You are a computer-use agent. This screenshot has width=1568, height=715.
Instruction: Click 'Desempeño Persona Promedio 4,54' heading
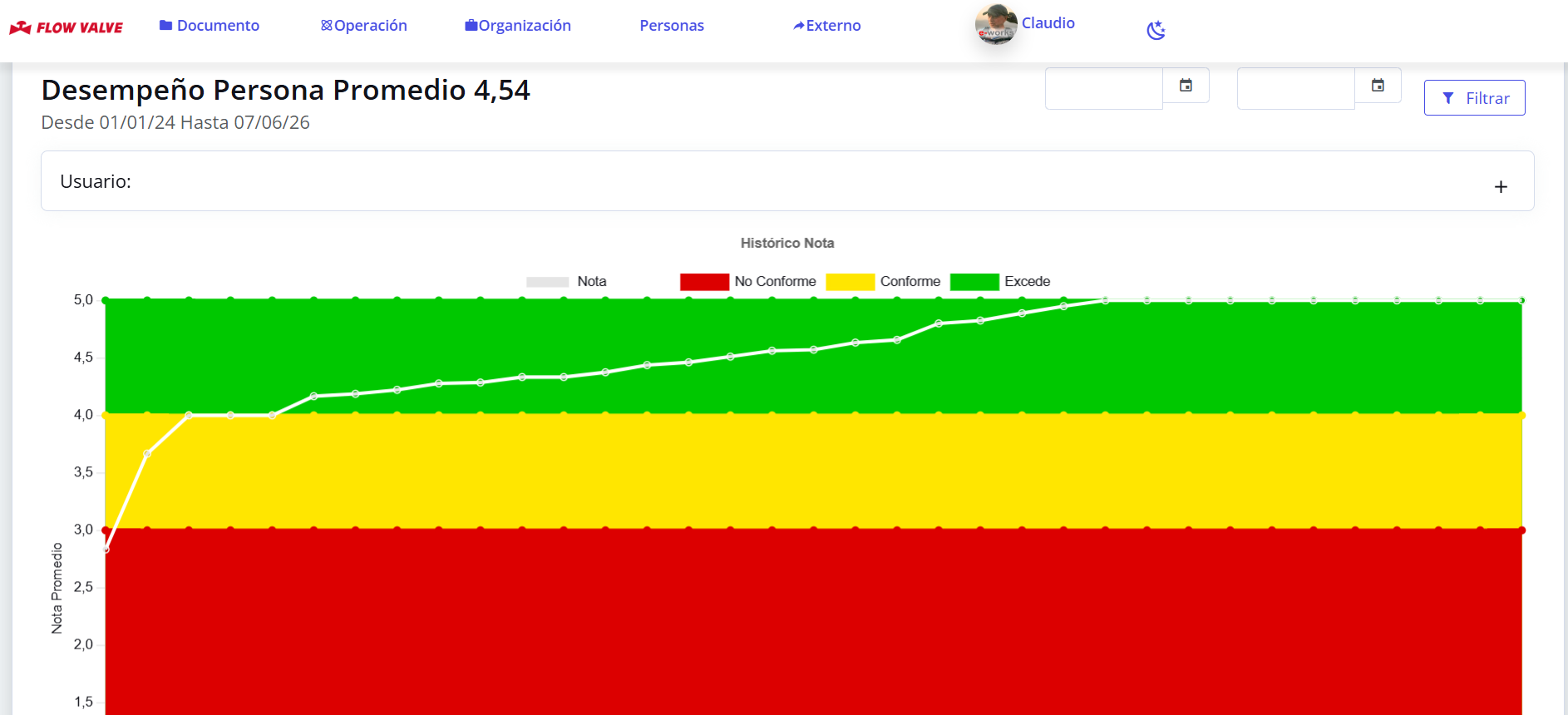coord(285,90)
